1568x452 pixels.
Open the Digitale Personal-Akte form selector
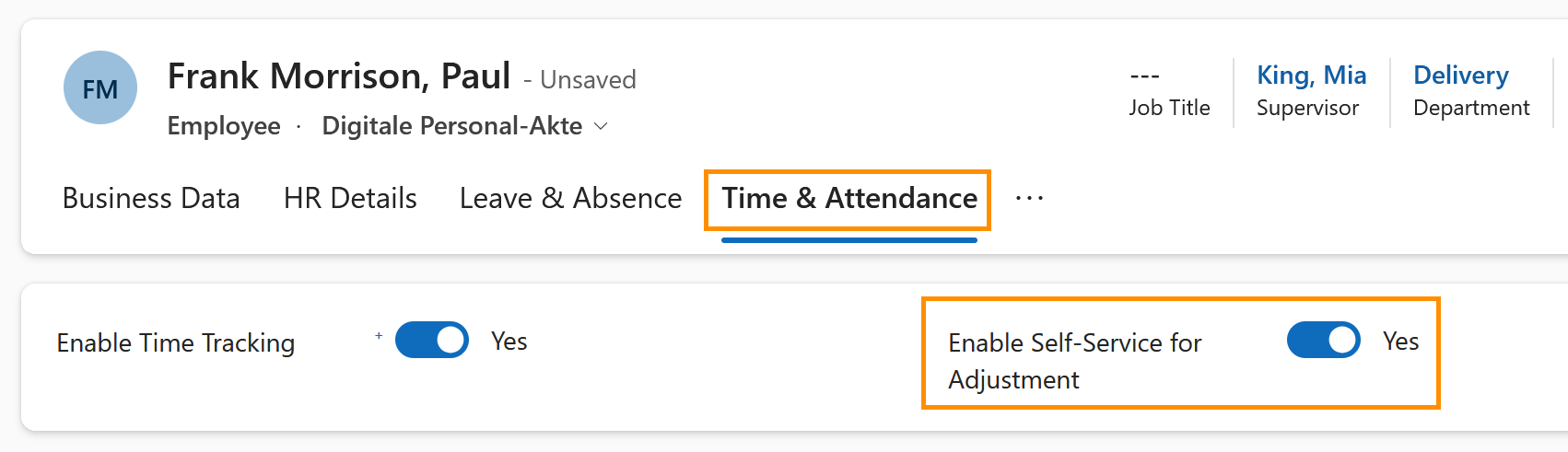pyautogui.click(x=452, y=126)
